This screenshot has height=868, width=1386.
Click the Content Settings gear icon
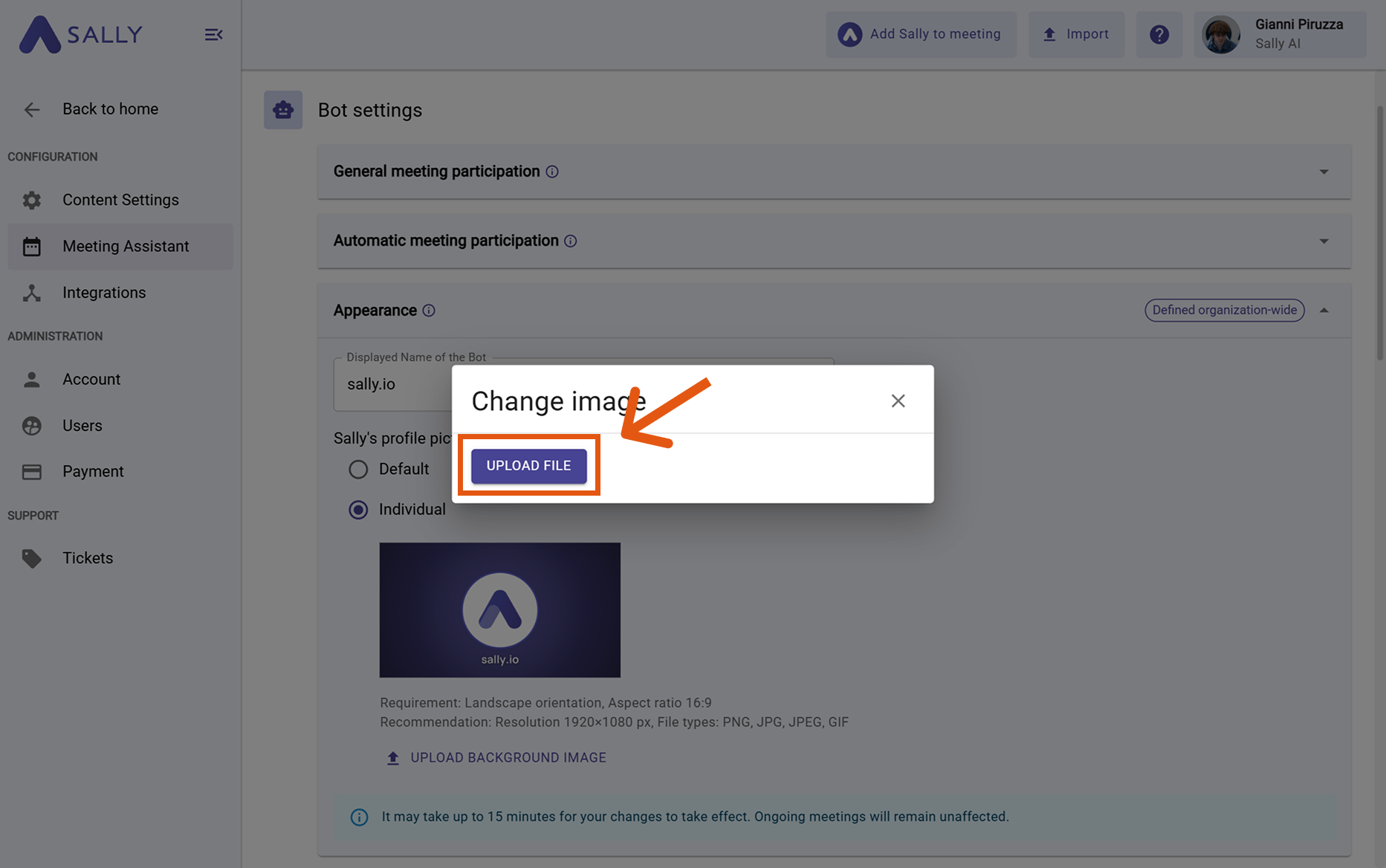click(x=32, y=200)
